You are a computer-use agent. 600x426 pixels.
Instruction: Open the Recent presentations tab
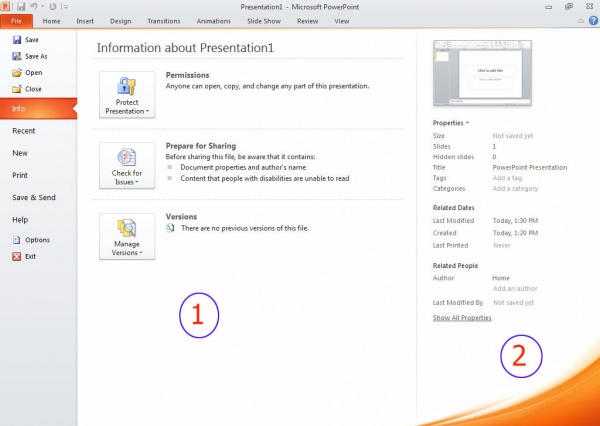pyautogui.click(x=23, y=131)
